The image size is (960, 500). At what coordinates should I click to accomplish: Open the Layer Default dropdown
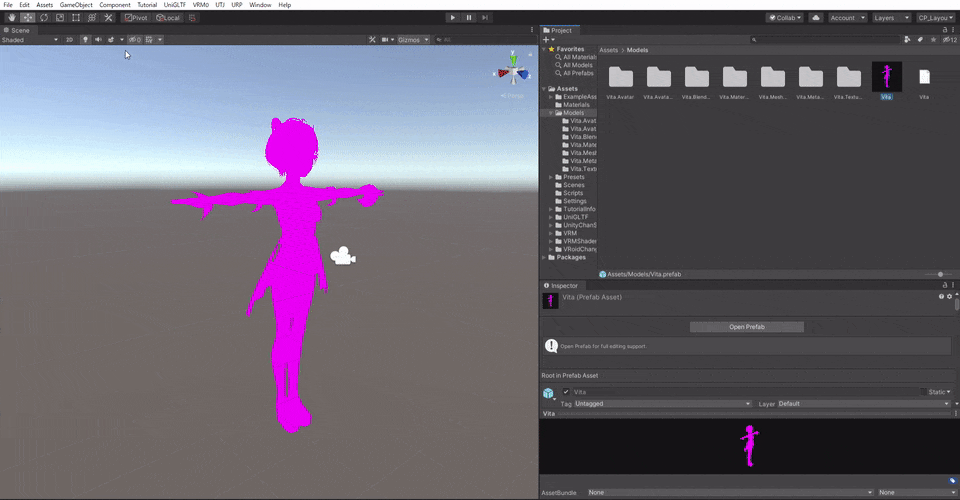[x=864, y=404]
